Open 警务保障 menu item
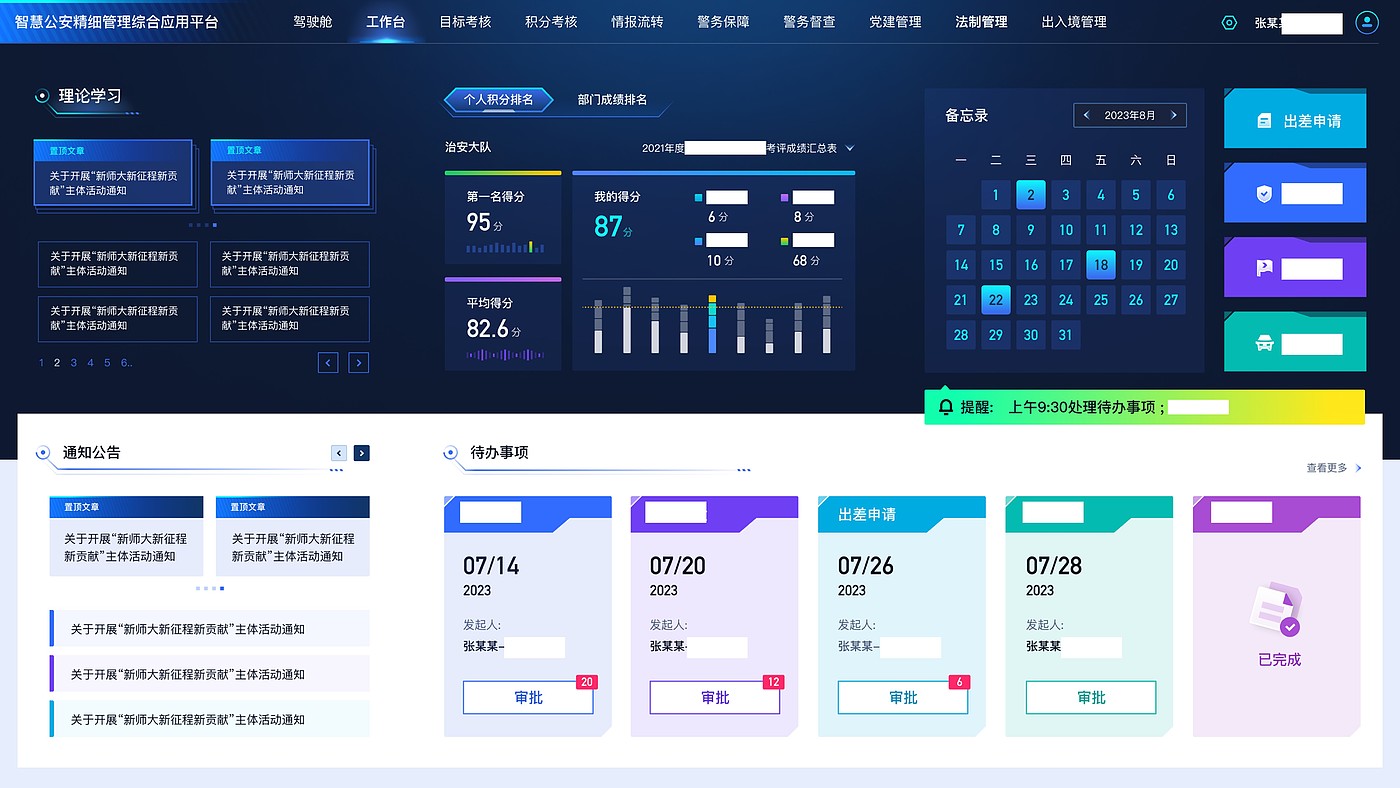 723,22
